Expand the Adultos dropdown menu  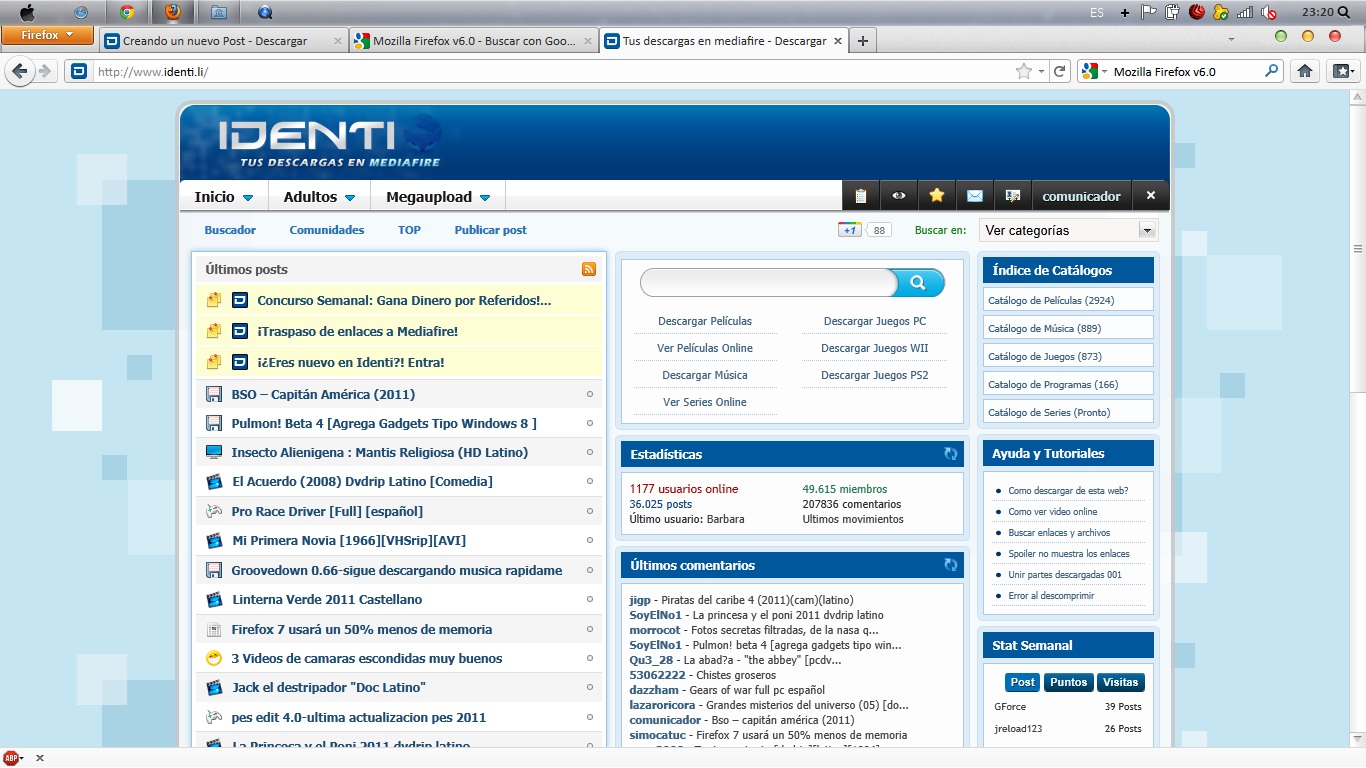[320, 197]
